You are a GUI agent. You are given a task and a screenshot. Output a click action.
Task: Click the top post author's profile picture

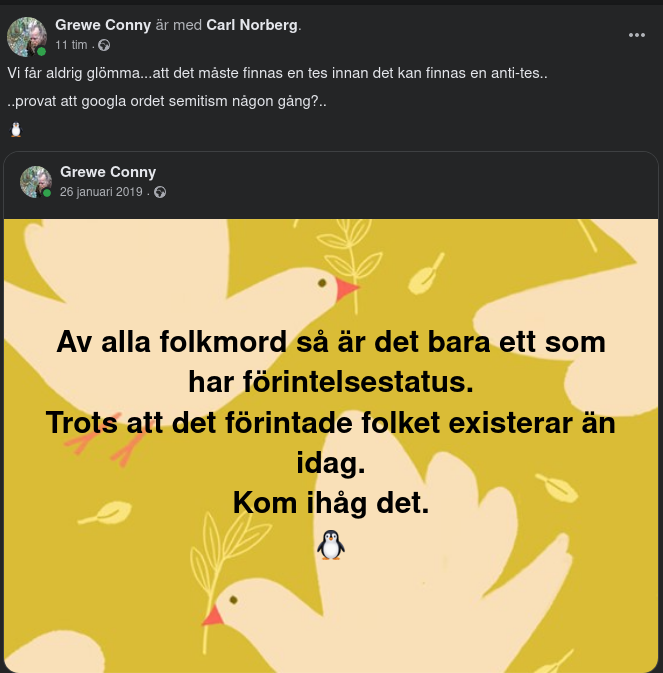(x=26, y=35)
